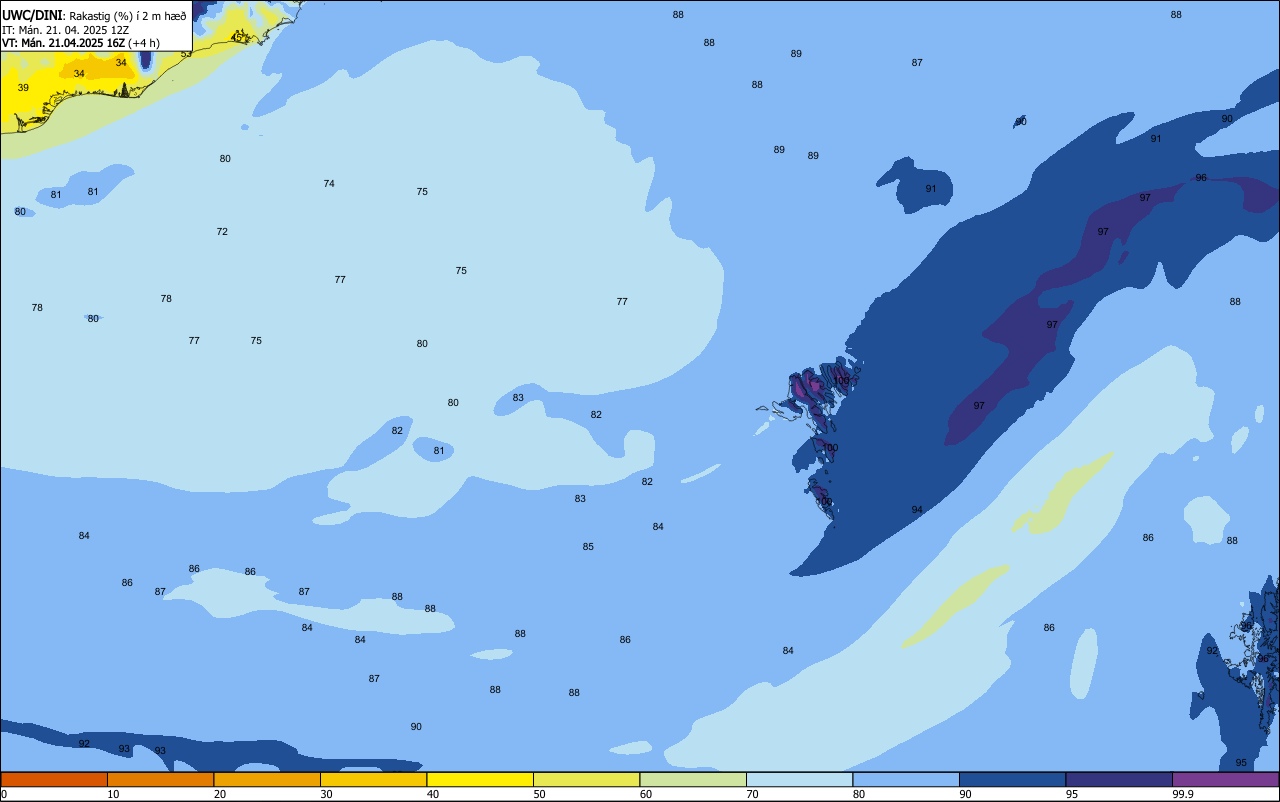Viewport: 1280px width, 802px height.
Task: Click the VT valid time line 16Z
Action: pos(81,43)
